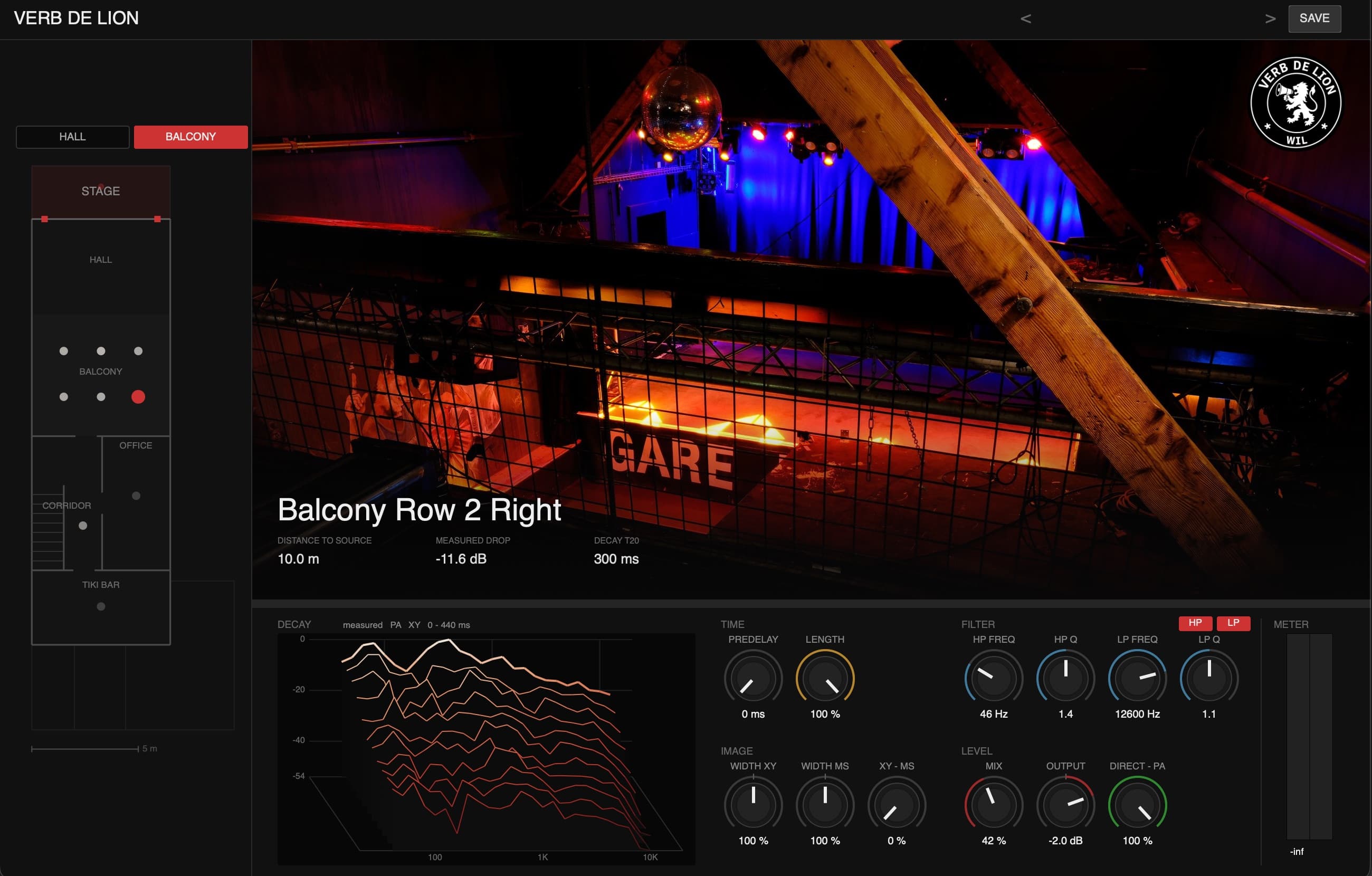1372x876 pixels.
Task: Click the mix value 42 %
Action: tap(994, 841)
